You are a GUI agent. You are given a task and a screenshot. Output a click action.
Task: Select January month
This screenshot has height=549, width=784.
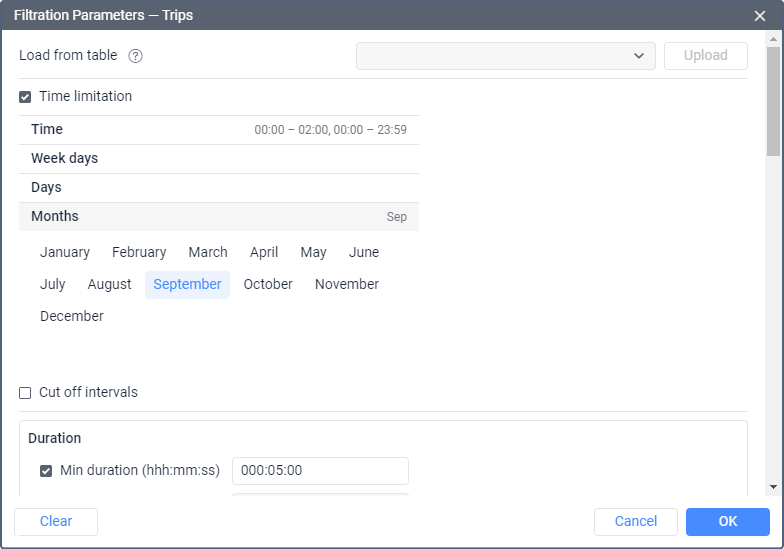tap(65, 252)
